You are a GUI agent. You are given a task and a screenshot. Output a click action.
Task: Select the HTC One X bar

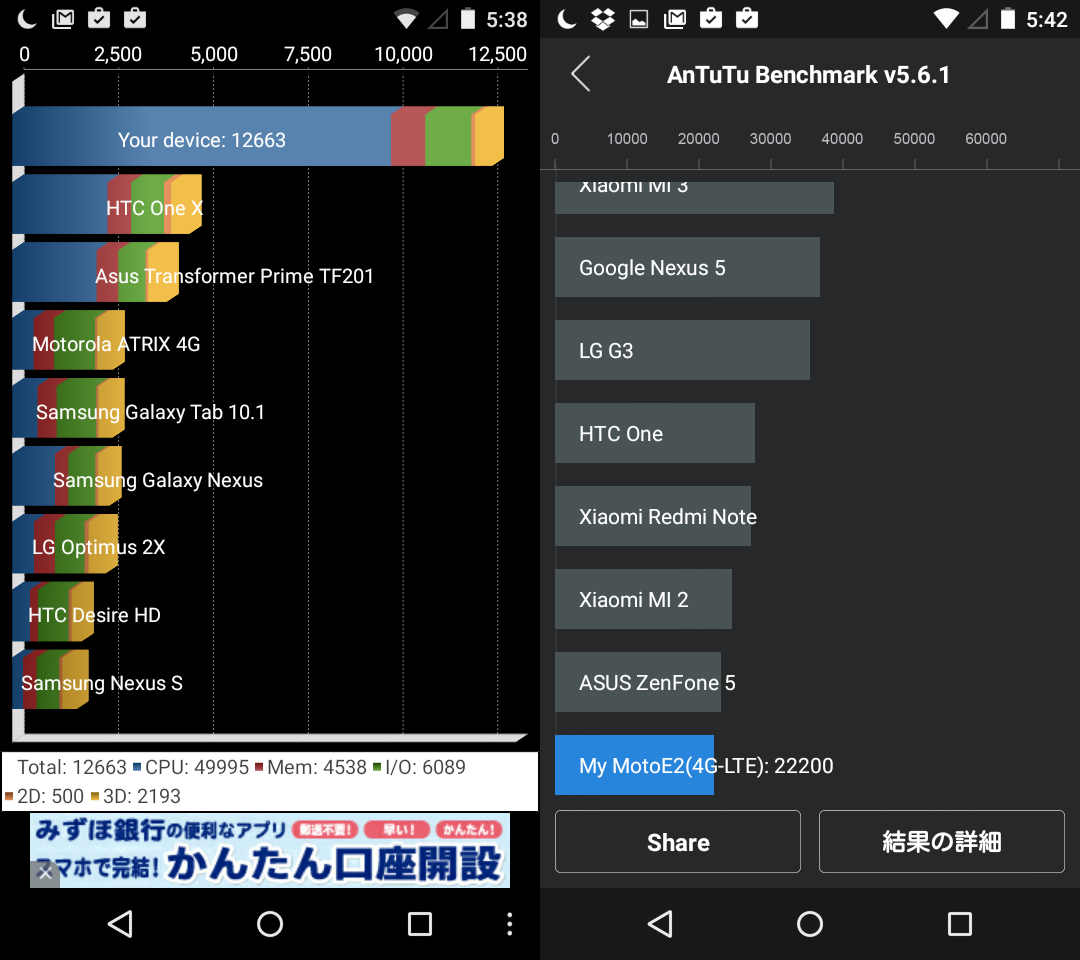pyautogui.click(x=107, y=204)
